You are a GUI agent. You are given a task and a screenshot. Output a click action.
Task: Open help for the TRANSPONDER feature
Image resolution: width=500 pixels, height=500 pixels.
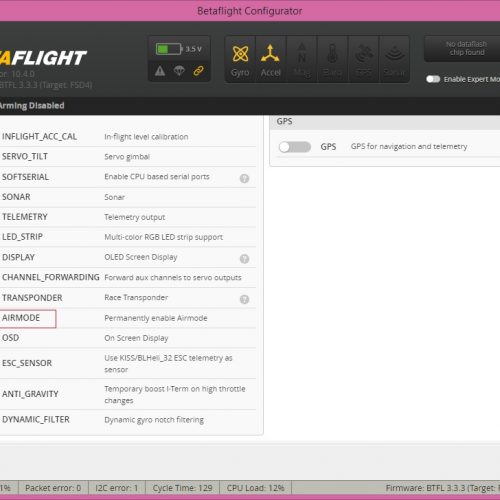coord(244,299)
